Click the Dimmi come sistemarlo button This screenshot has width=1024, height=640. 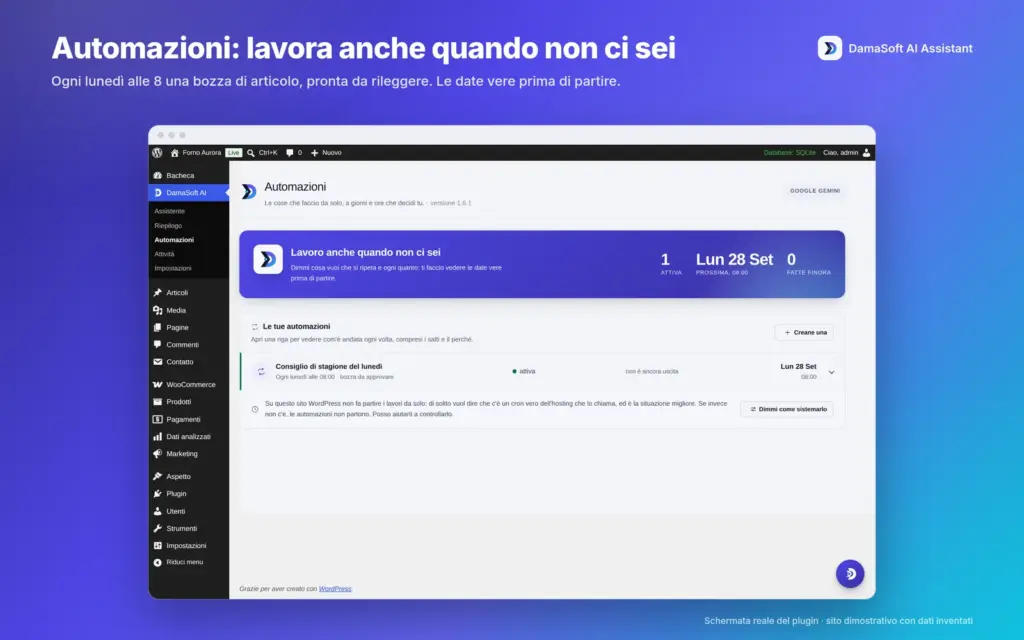click(787, 409)
